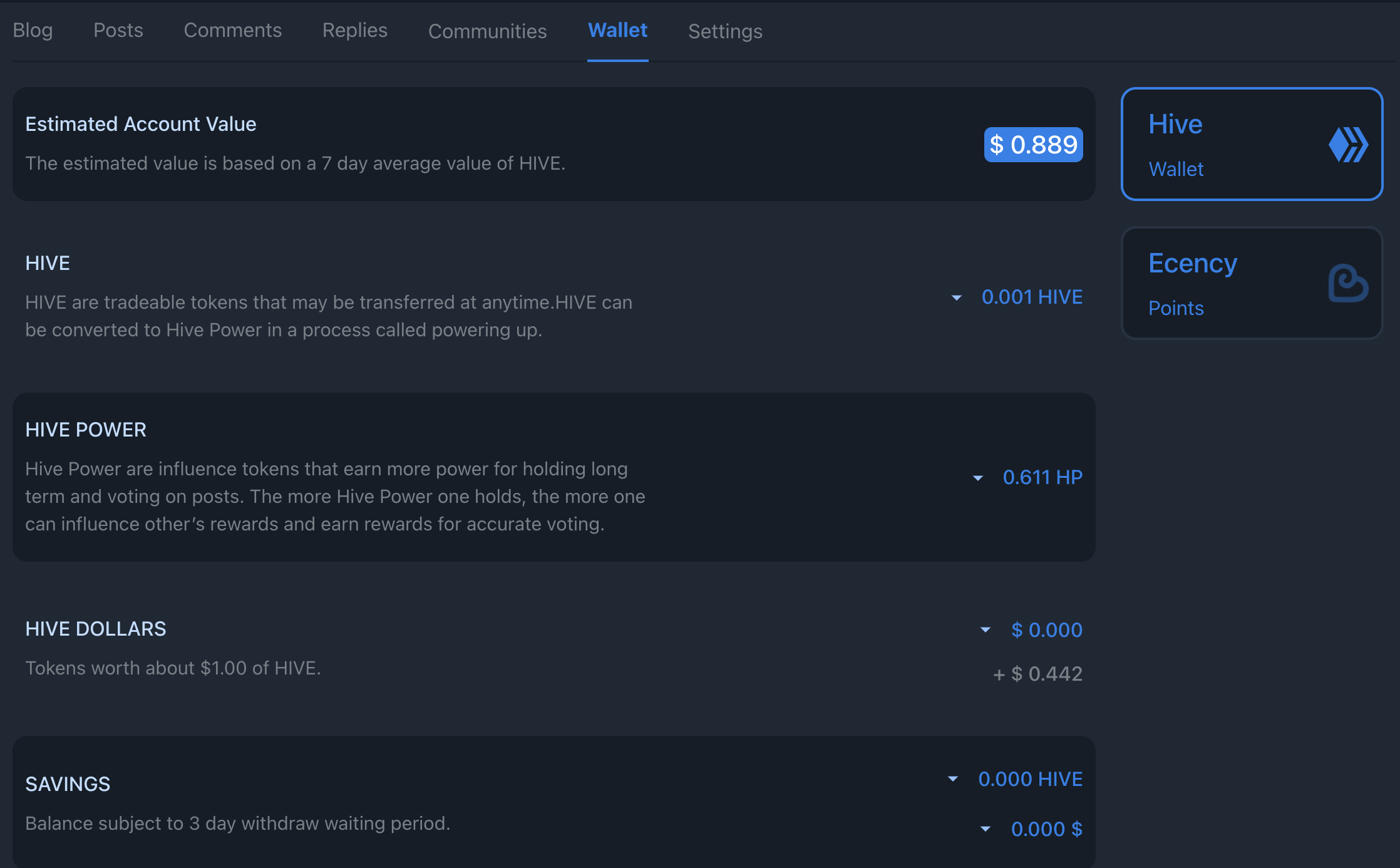Screen dimensions: 1400x868
Task: Click the savings 0.000 $ balance
Action: tap(1047, 829)
